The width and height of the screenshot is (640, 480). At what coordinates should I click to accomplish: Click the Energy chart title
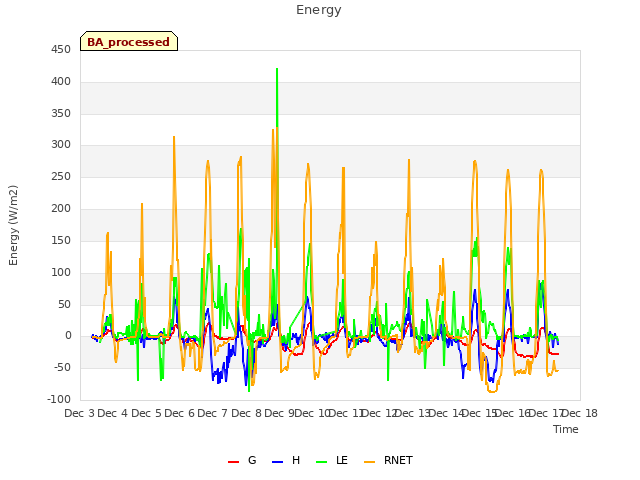click(319, 10)
